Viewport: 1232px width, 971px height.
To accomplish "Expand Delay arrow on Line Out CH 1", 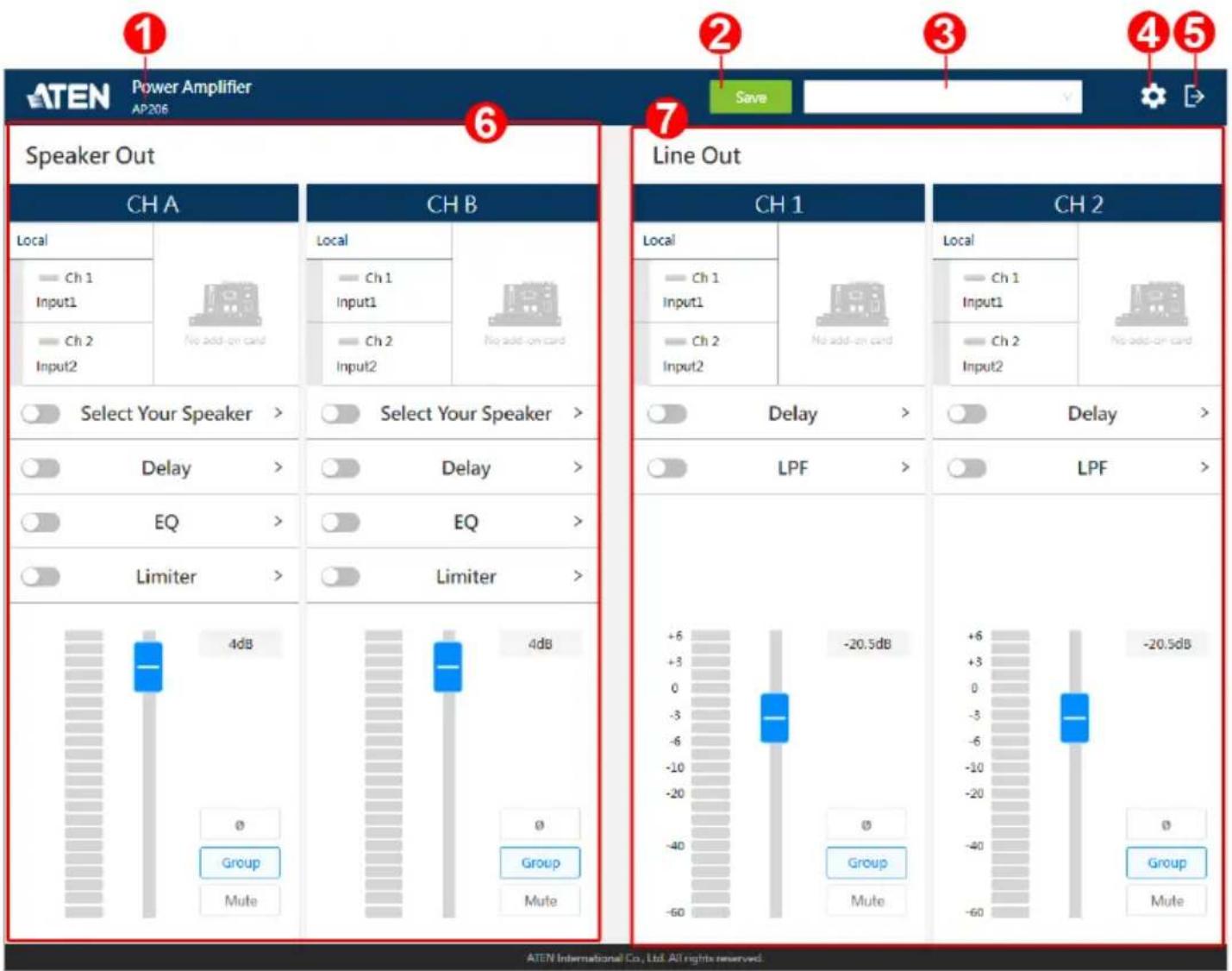I will point(904,413).
